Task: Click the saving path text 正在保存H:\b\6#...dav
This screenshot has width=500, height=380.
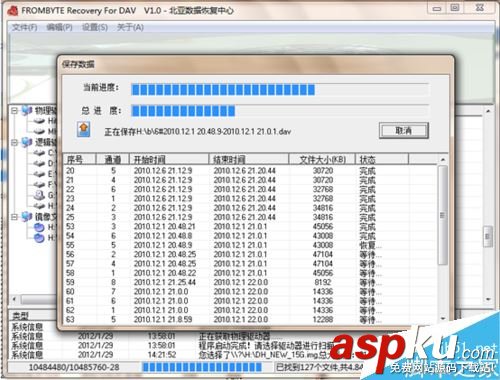Action: [197, 131]
